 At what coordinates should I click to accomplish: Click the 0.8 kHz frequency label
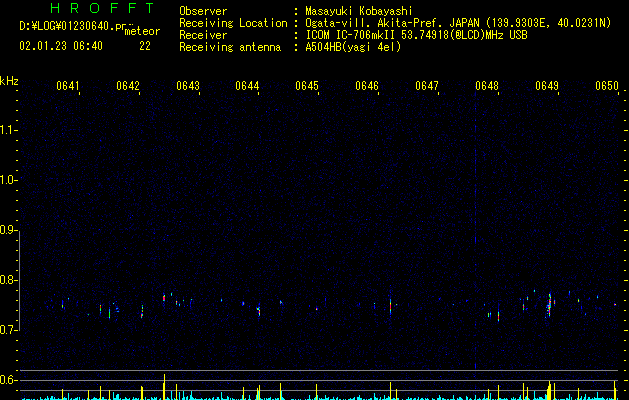tap(9, 280)
